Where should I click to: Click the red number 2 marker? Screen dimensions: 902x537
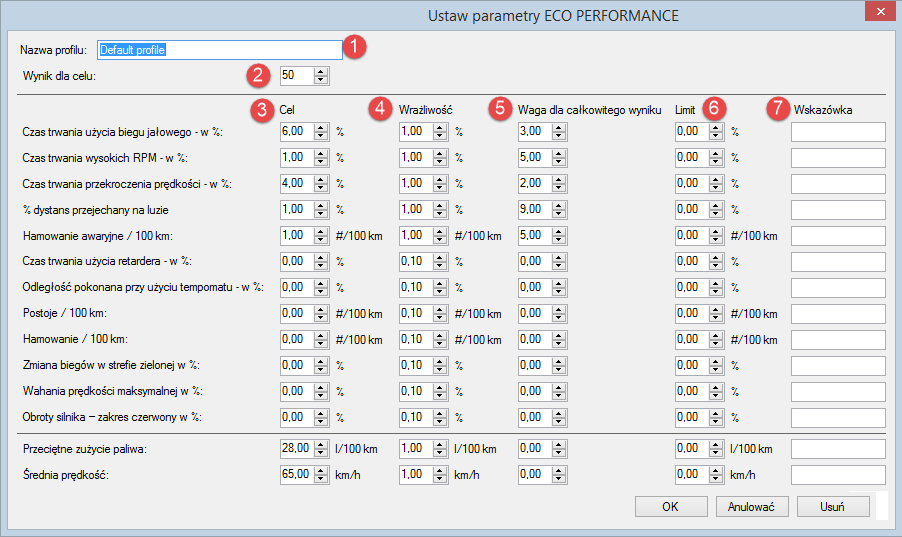click(x=258, y=74)
